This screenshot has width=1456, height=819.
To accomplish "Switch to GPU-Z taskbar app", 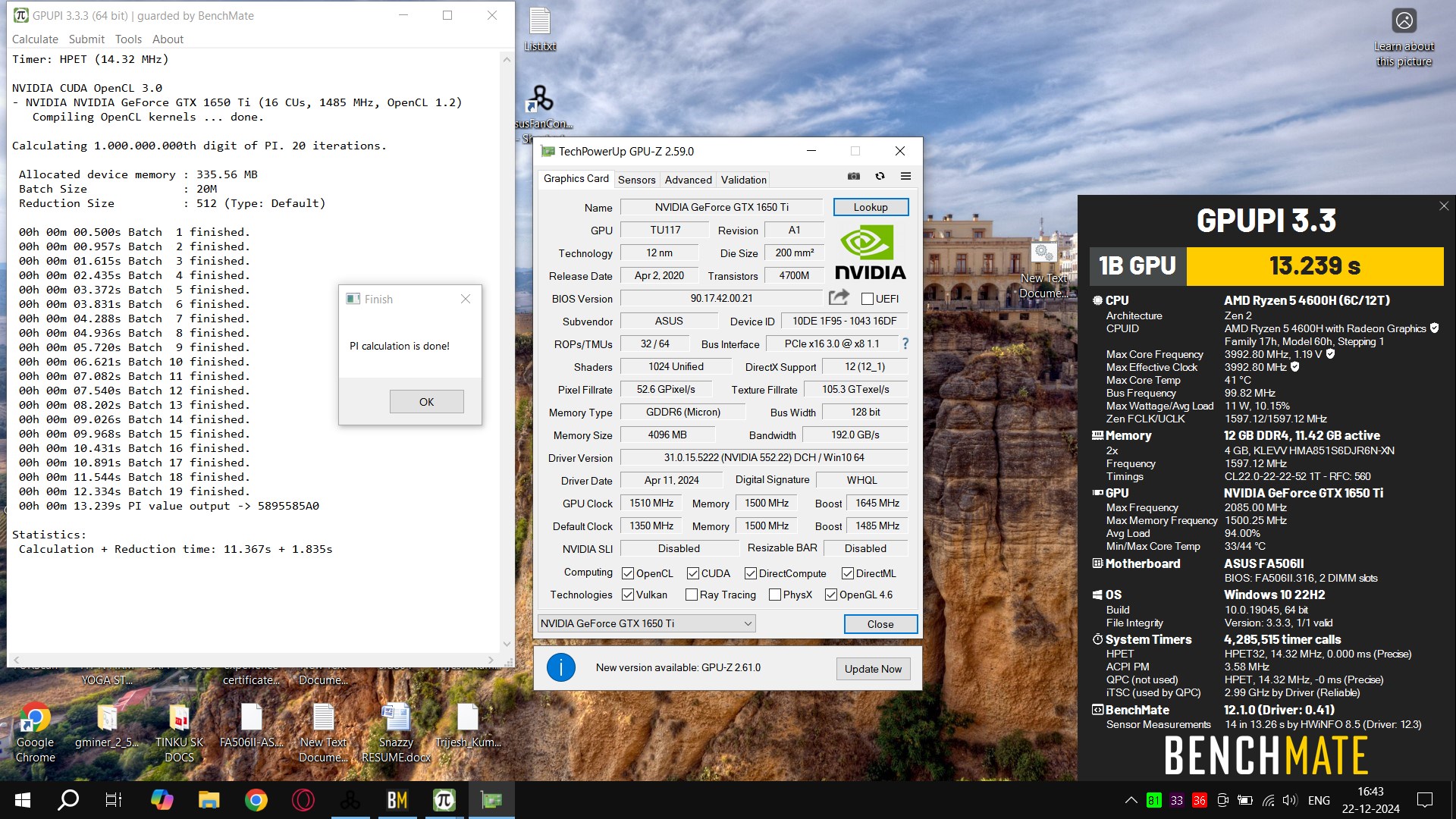I will 491,800.
